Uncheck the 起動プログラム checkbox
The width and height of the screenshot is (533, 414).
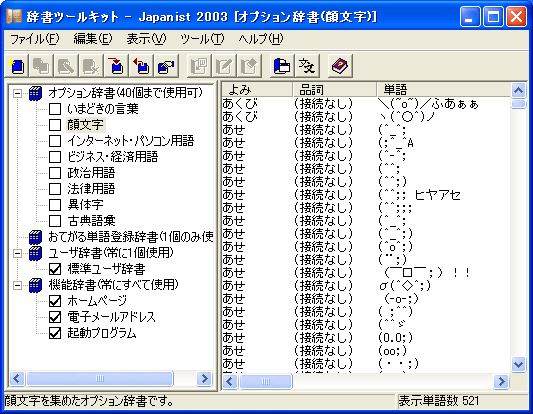pos(55,333)
